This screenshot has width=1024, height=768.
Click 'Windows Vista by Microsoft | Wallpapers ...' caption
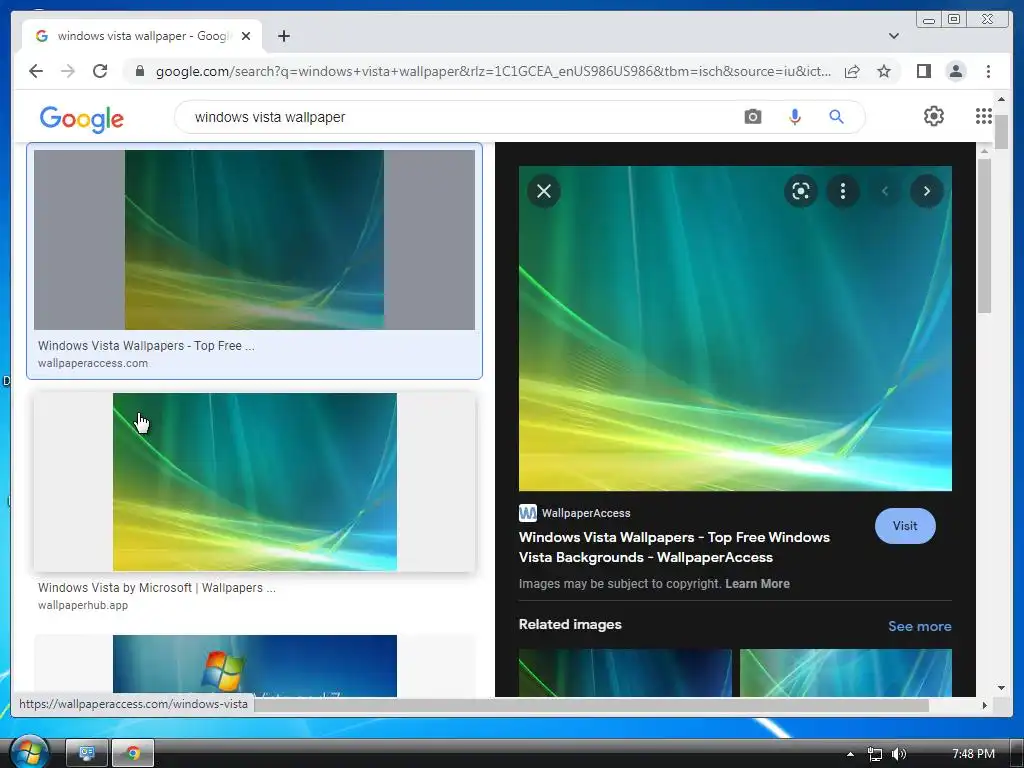point(157,588)
